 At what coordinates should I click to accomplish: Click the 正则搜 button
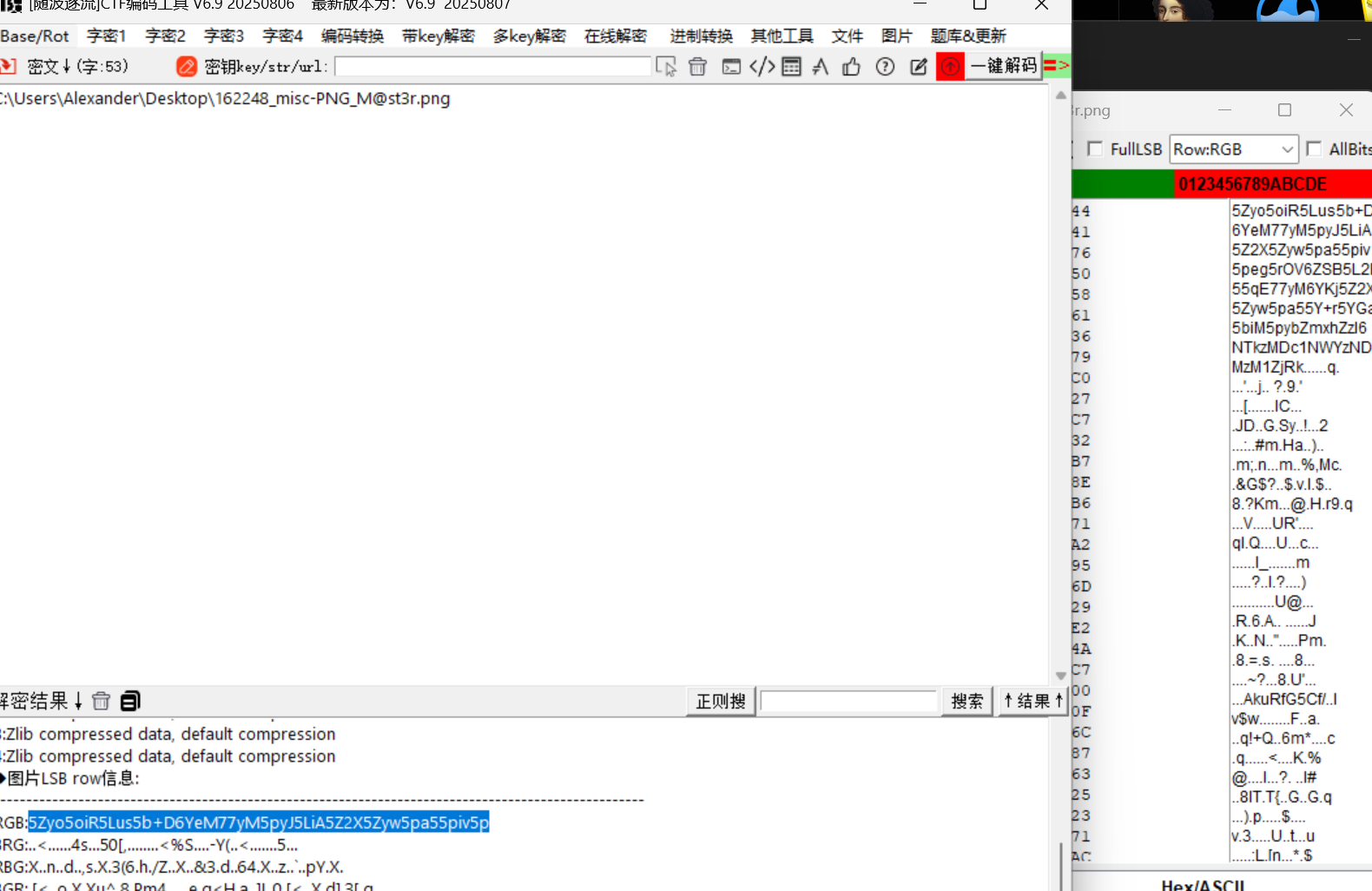pyautogui.click(x=721, y=701)
